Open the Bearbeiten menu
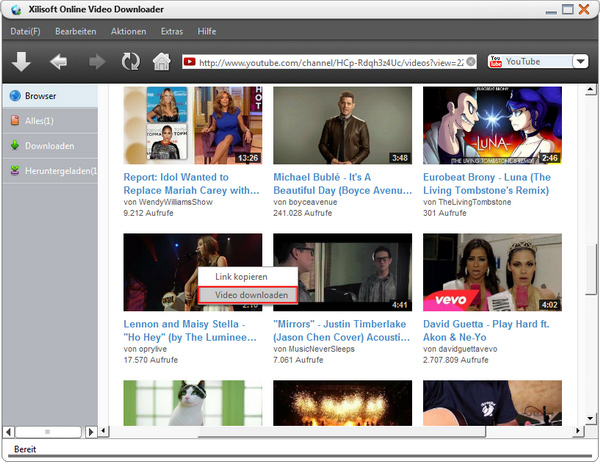This screenshot has height=462, width=600. pos(76,31)
